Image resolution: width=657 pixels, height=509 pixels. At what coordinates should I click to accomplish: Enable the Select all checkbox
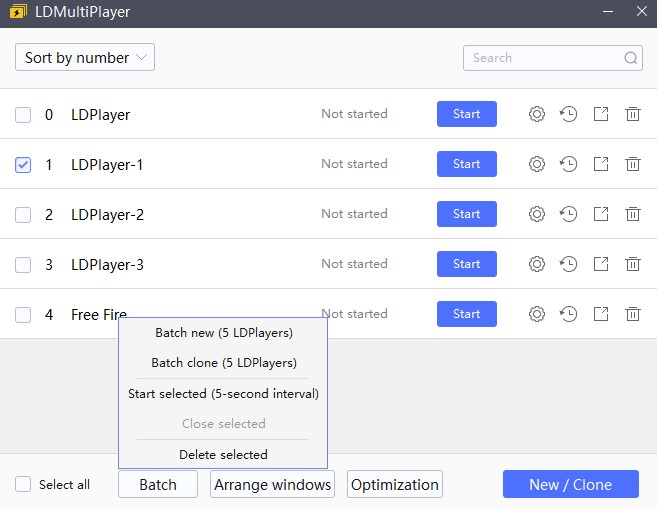click(23, 484)
